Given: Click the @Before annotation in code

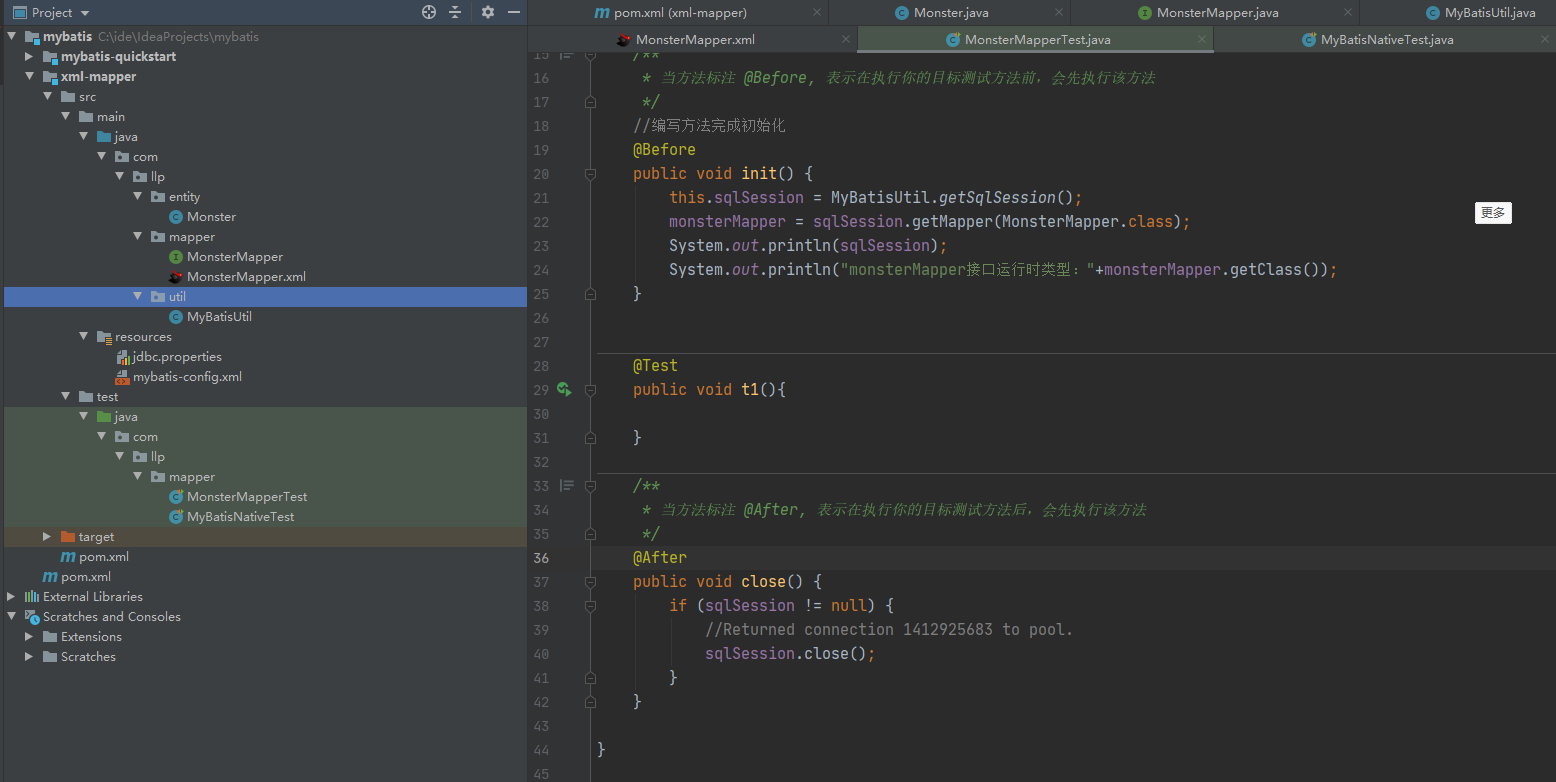Looking at the screenshot, I should (664, 149).
